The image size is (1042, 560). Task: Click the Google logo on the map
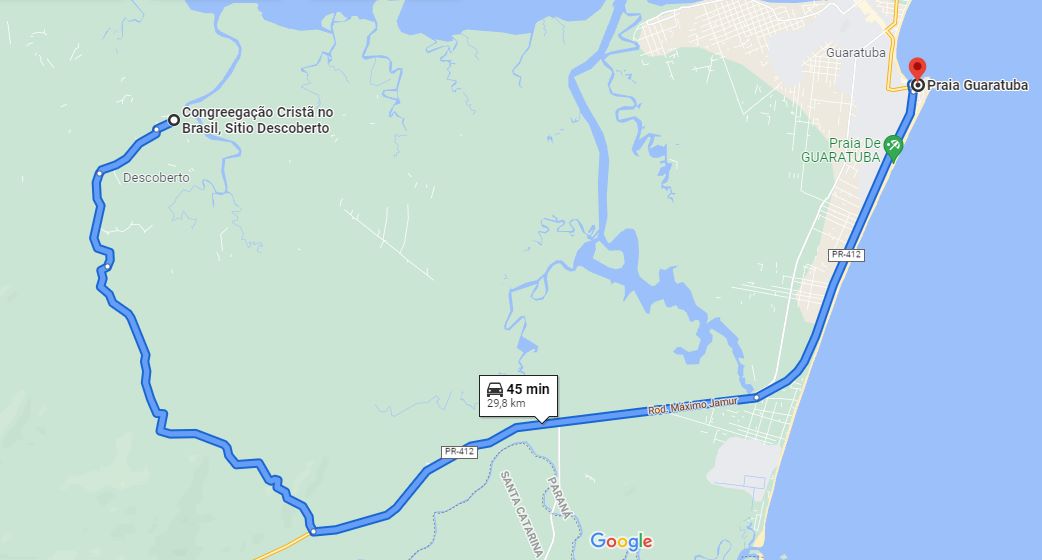(x=621, y=541)
